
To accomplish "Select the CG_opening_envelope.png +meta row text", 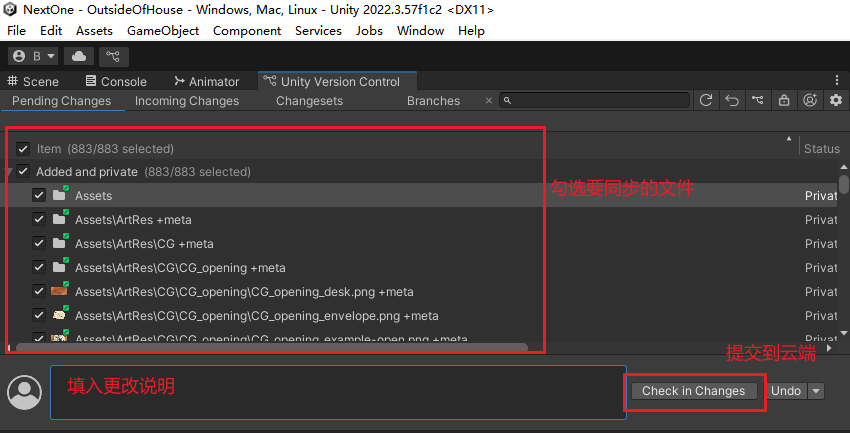I will (256, 315).
